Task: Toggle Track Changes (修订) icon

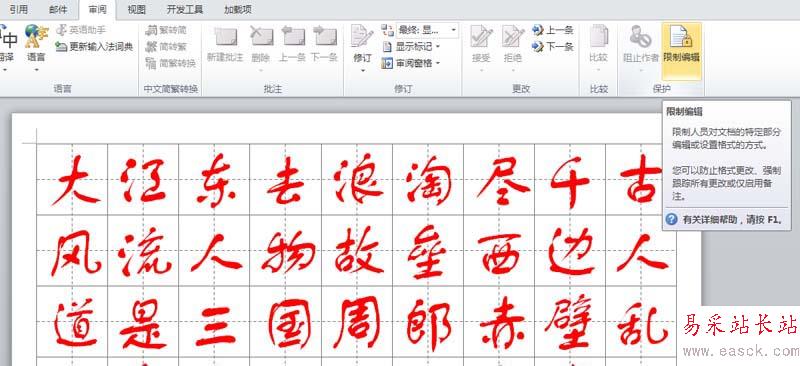Action: [x=362, y=37]
